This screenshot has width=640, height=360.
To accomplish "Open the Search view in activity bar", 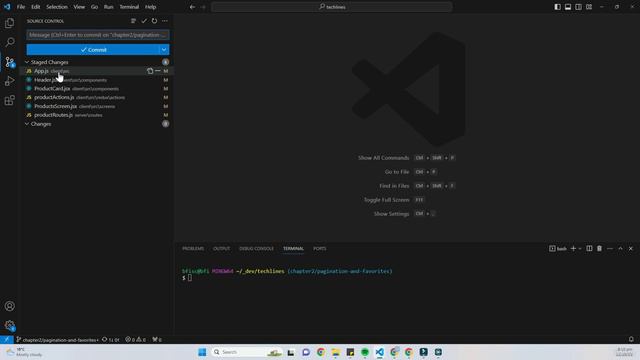I will 9,42.
